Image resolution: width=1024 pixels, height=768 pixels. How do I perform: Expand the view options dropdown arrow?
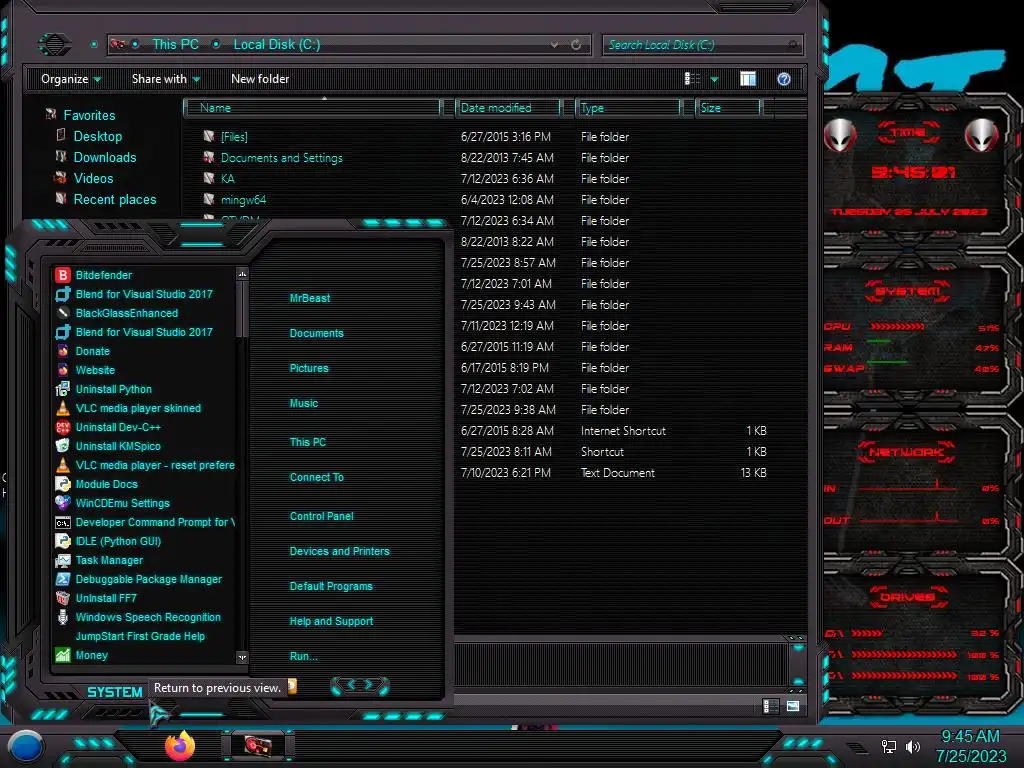pyautogui.click(x=714, y=79)
